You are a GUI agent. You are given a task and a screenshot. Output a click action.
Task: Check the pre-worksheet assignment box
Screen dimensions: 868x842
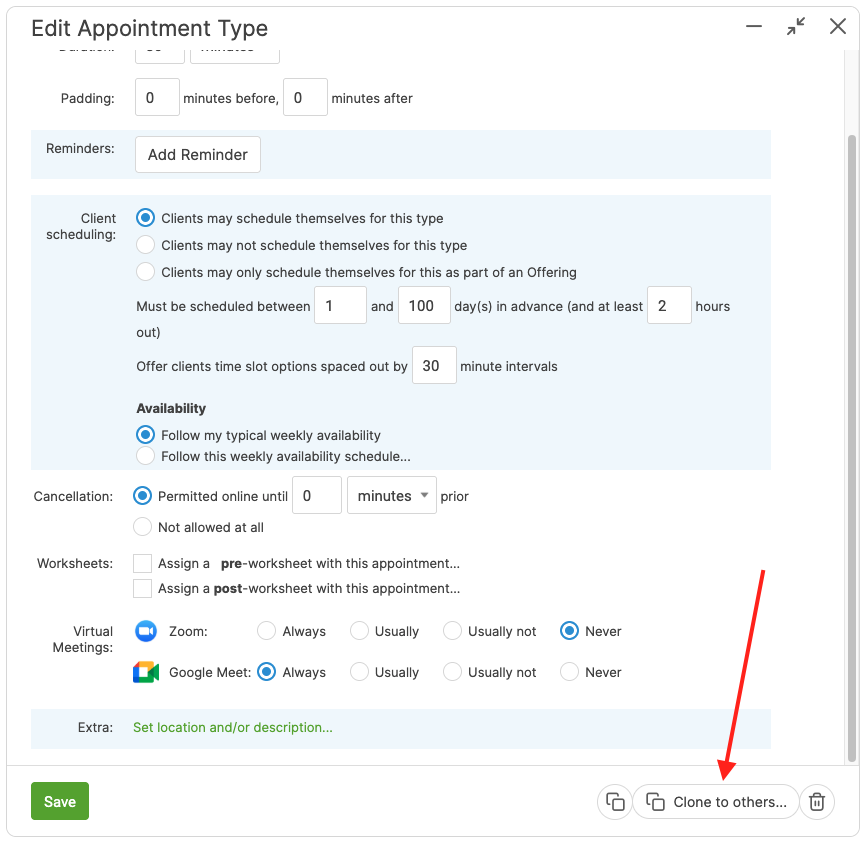pyautogui.click(x=143, y=563)
